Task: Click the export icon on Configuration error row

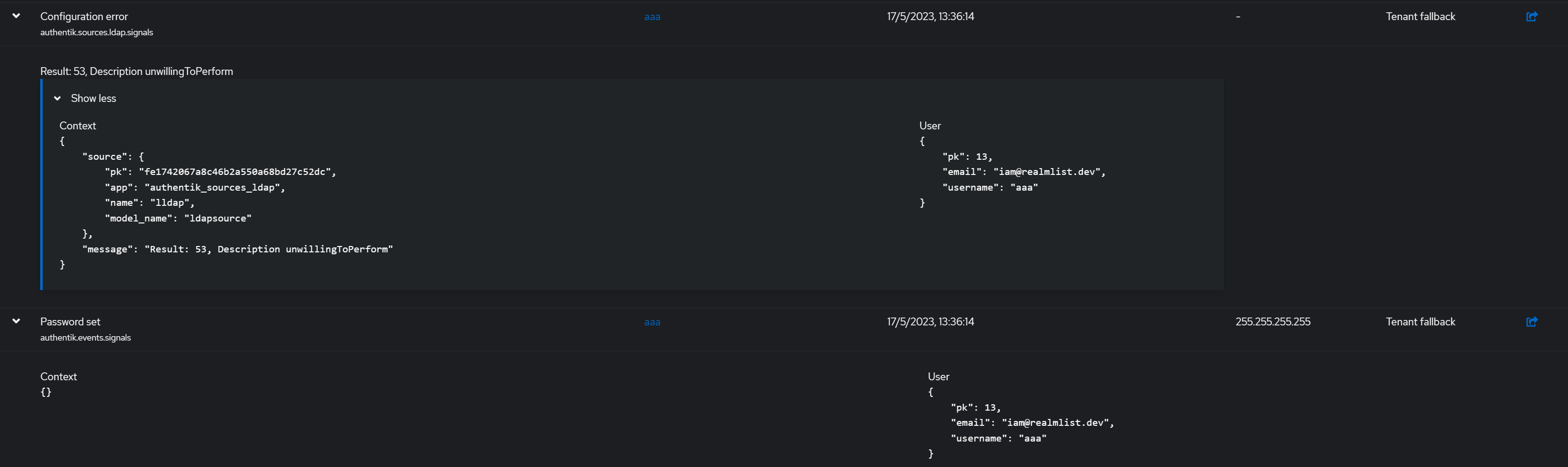Action: coord(1532,17)
